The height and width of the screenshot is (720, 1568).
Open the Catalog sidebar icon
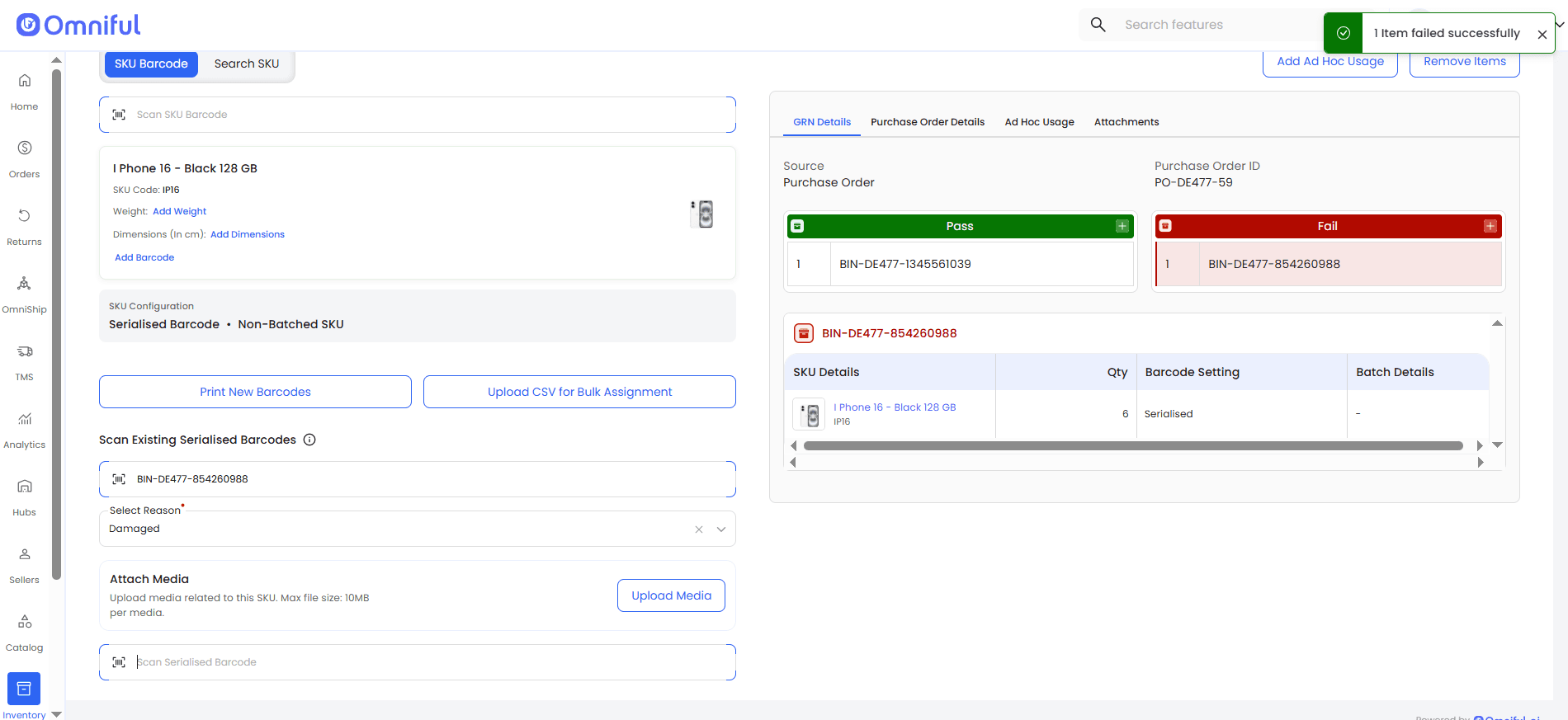pos(25,621)
